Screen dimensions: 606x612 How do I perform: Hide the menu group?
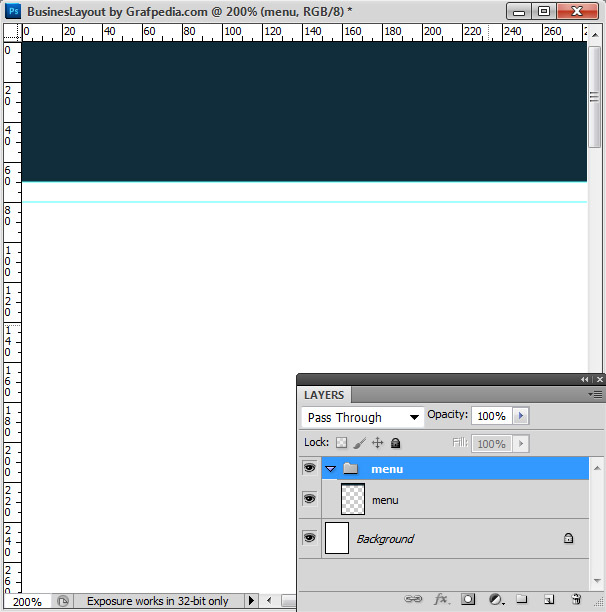click(310, 468)
